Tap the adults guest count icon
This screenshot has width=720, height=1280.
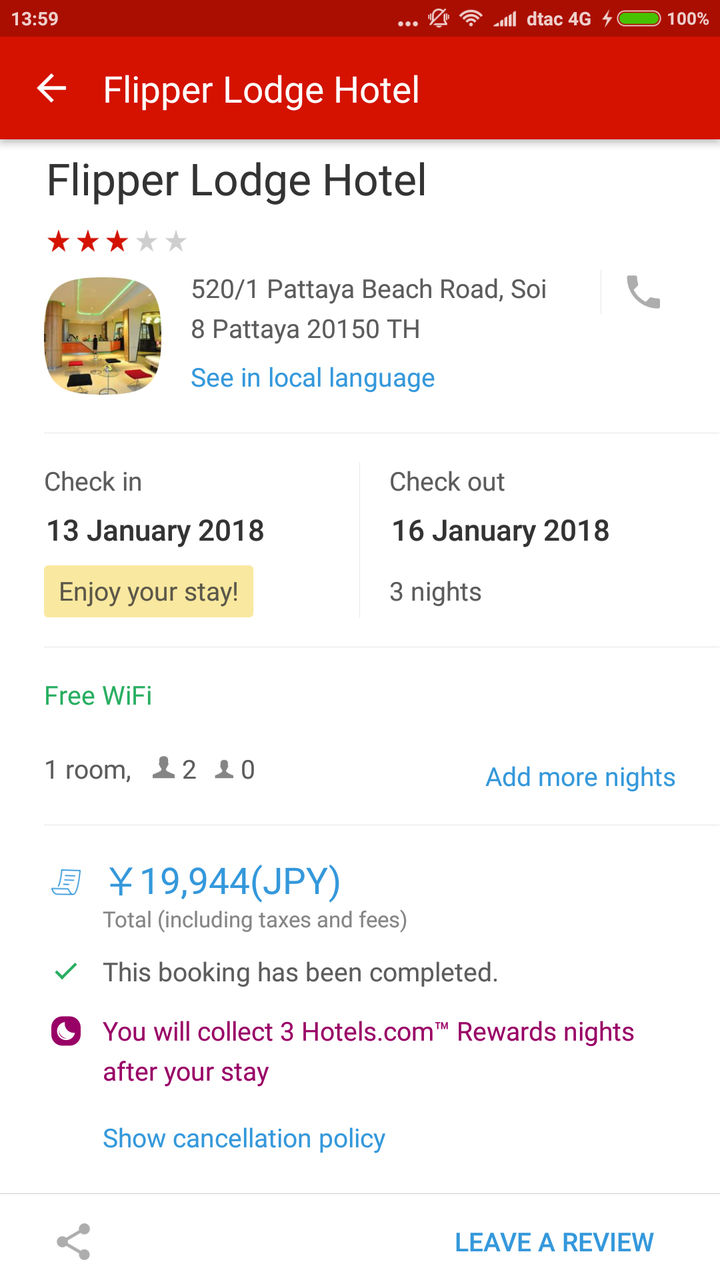point(163,769)
